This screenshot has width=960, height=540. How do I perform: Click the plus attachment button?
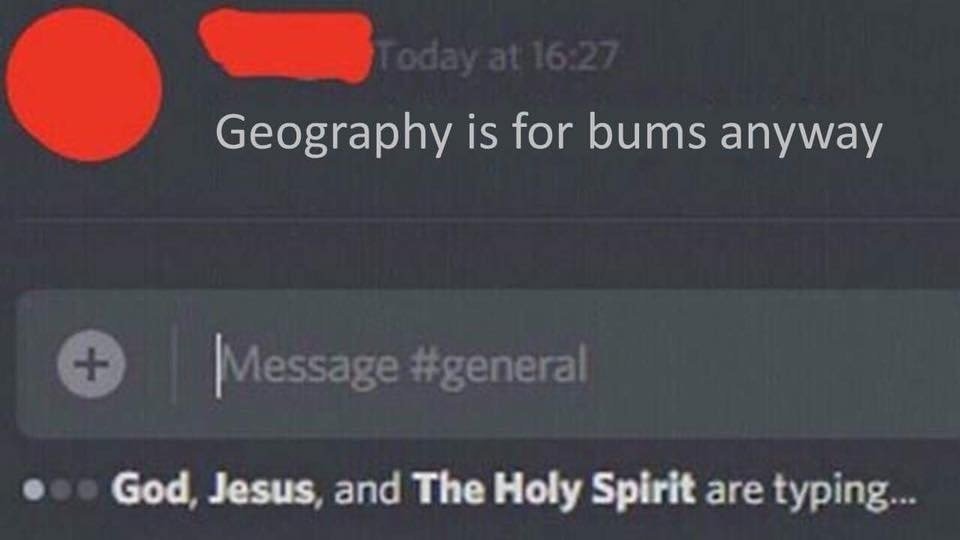tap(92, 364)
